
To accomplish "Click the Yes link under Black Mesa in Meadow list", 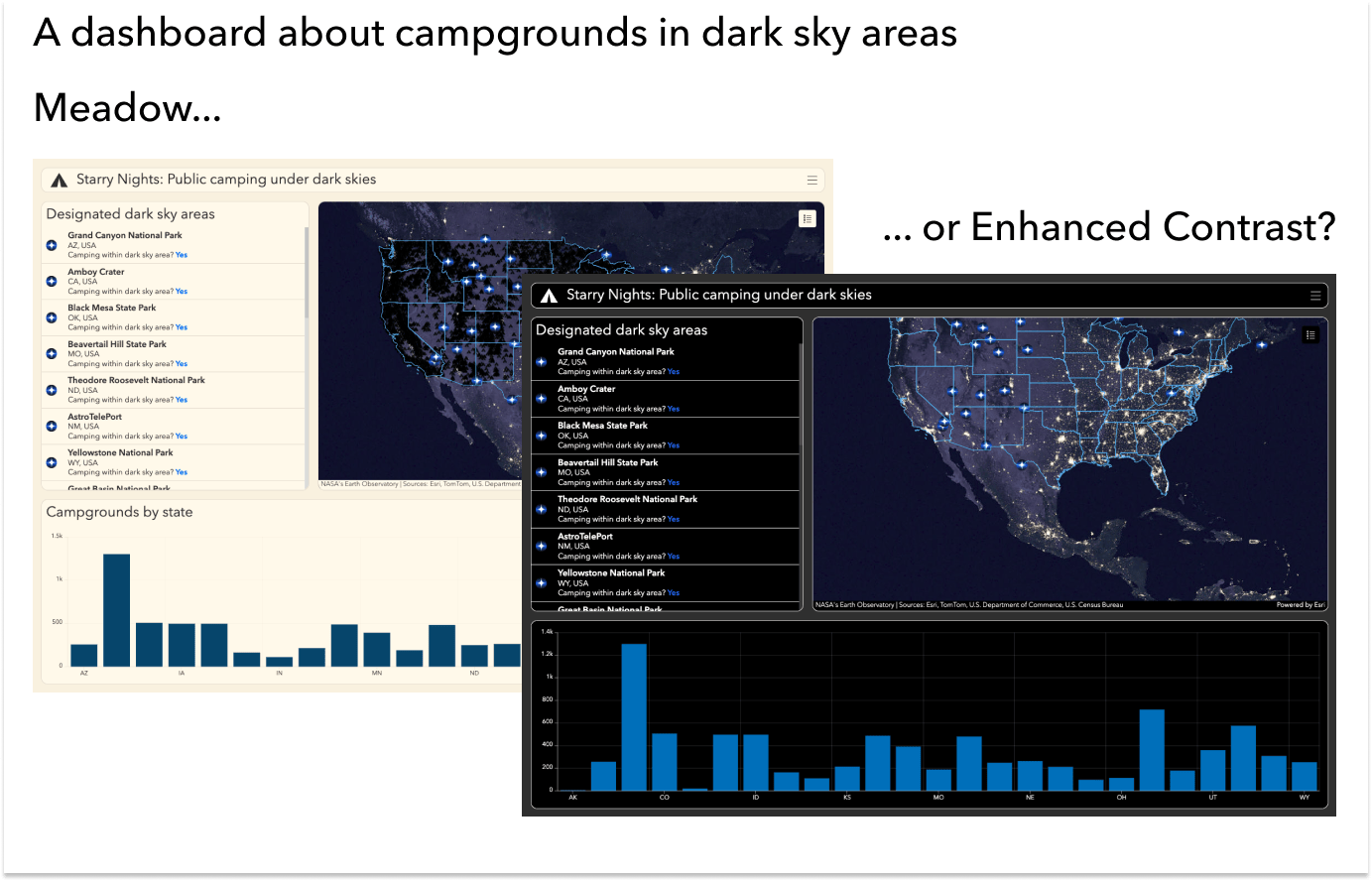I will tap(182, 327).
